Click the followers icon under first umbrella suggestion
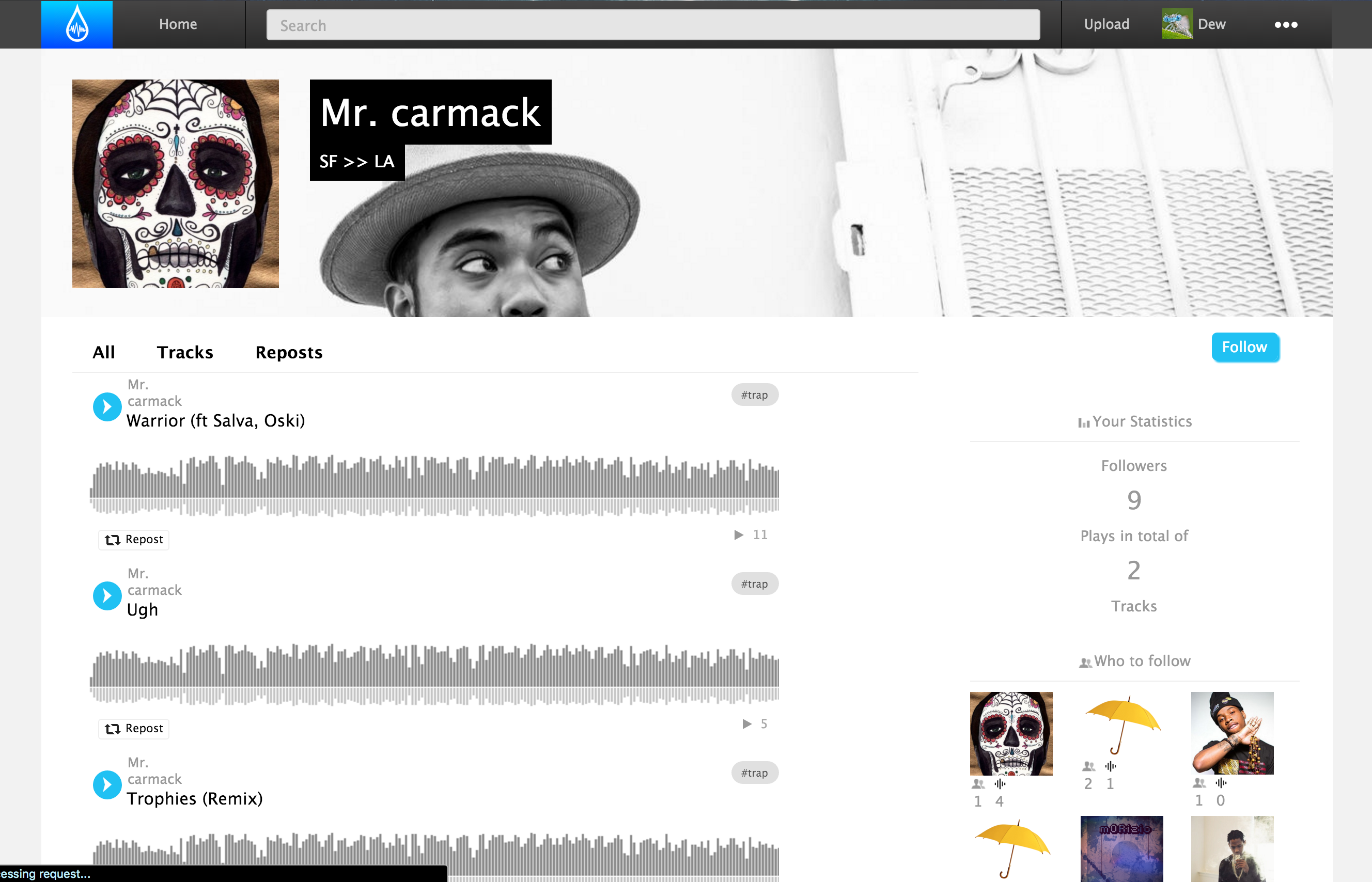The image size is (1372, 882). tap(1088, 766)
